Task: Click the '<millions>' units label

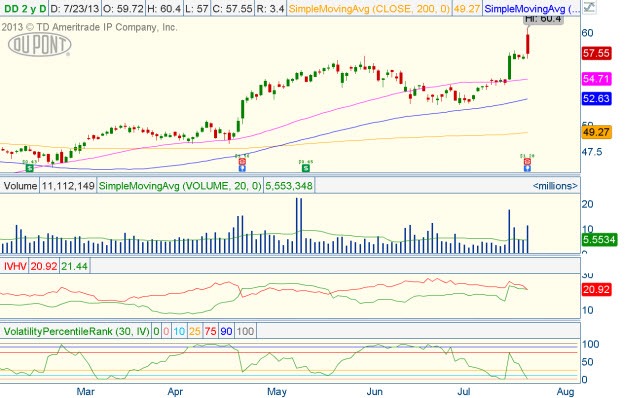Action: pos(555,186)
